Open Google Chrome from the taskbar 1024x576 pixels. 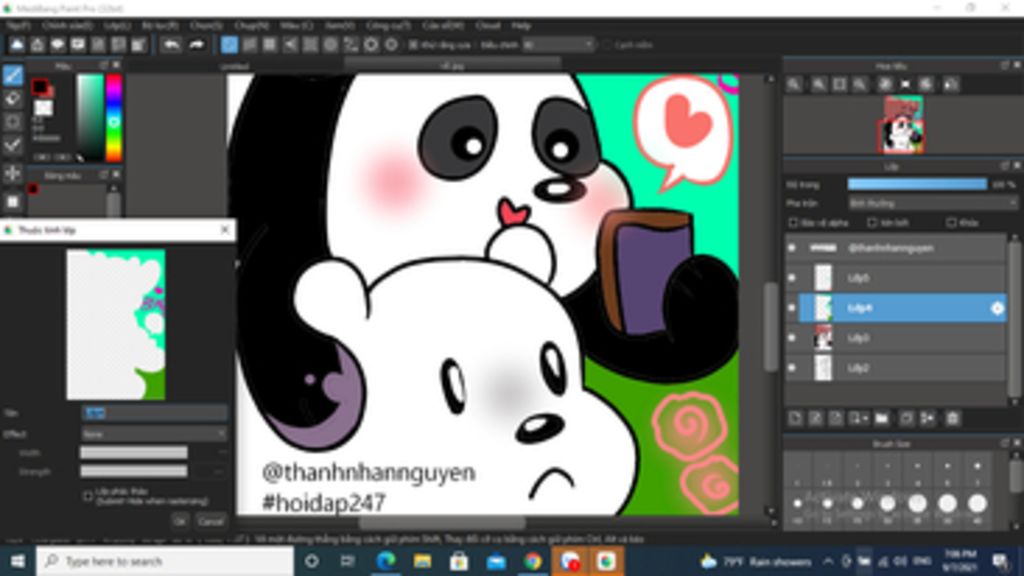pyautogui.click(x=532, y=561)
